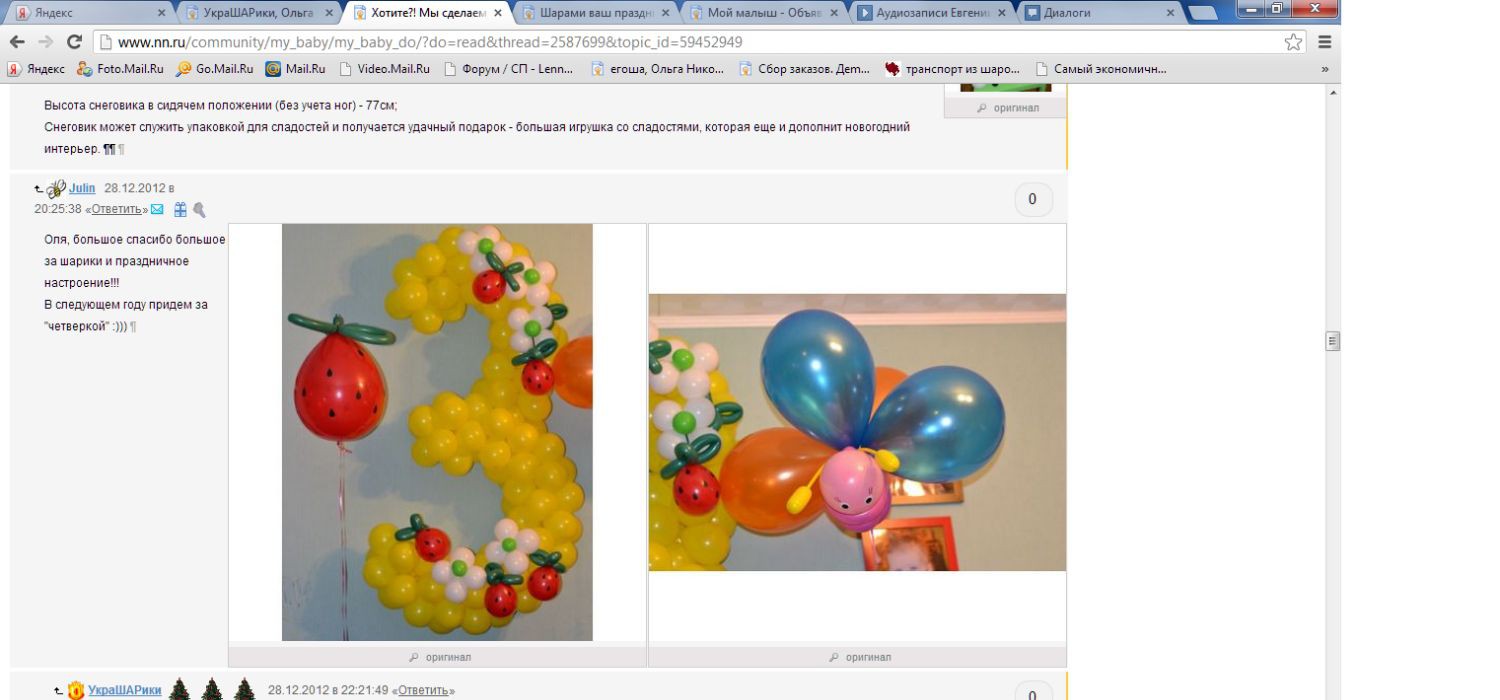Switch to the Мой малыш - Объяв tab
The width and height of the screenshot is (1500, 700).
pos(764,13)
